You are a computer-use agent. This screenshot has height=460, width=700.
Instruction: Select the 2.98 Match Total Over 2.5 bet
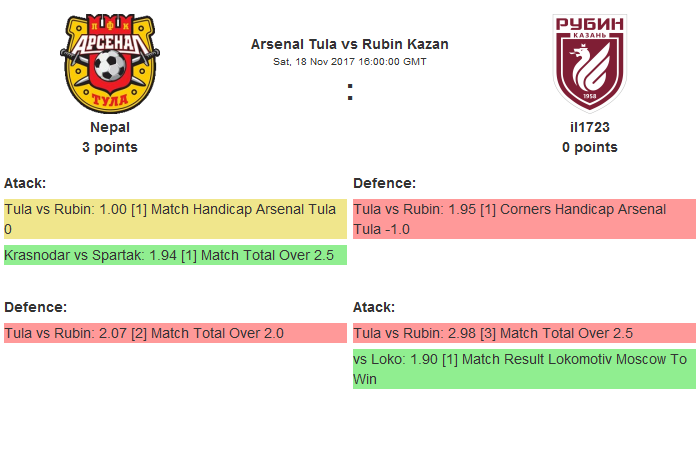click(524, 333)
